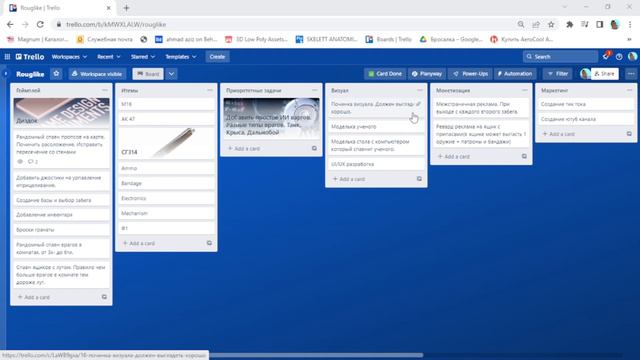Click the browser address bar

[x=286, y=24]
